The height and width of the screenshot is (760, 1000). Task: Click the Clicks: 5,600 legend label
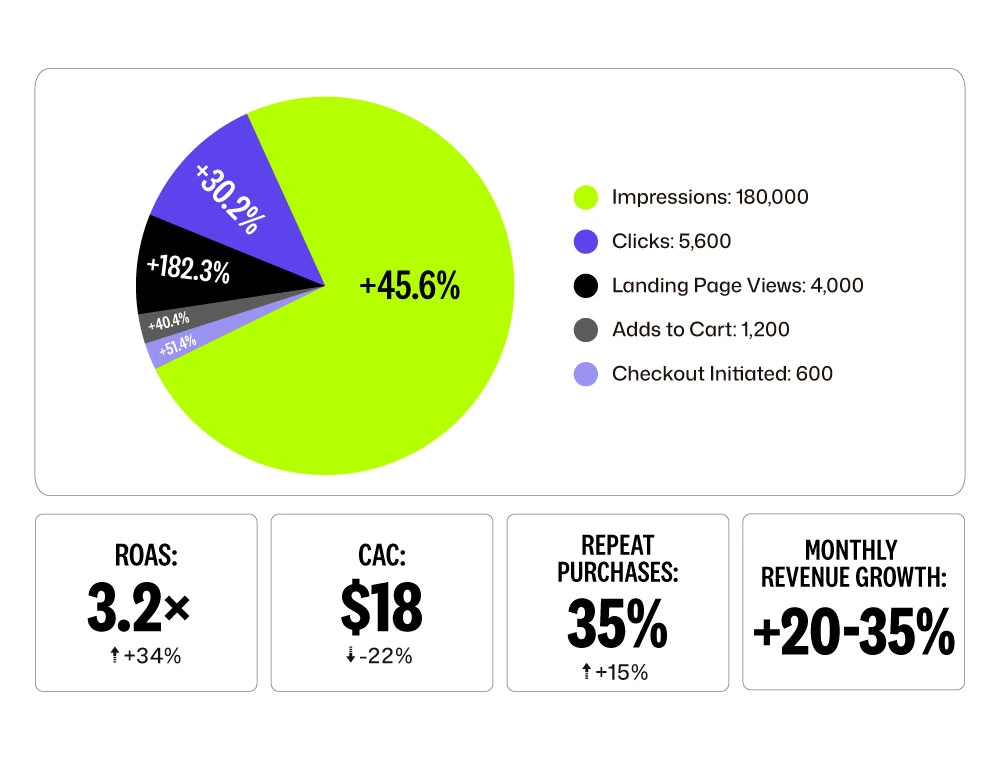click(671, 241)
